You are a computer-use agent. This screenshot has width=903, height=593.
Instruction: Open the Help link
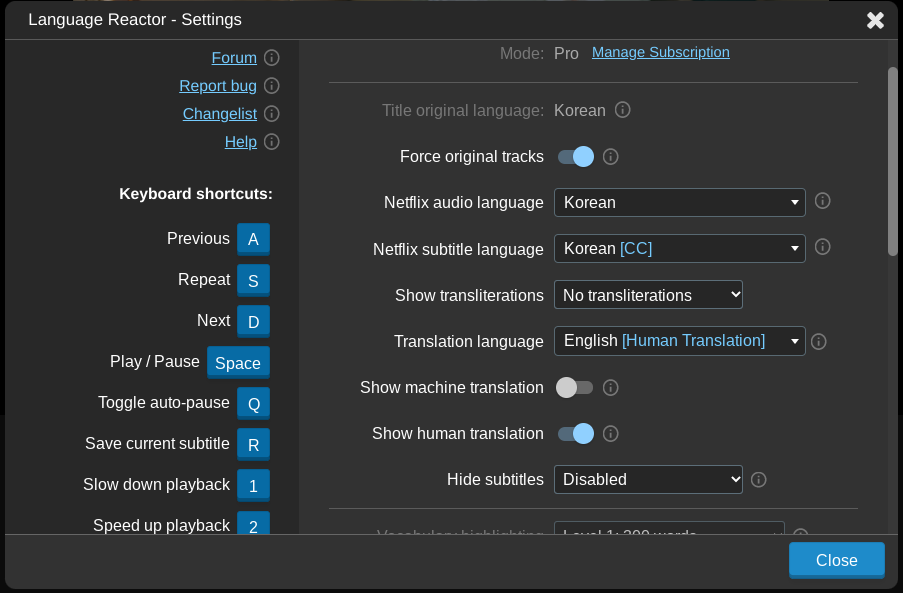point(241,142)
